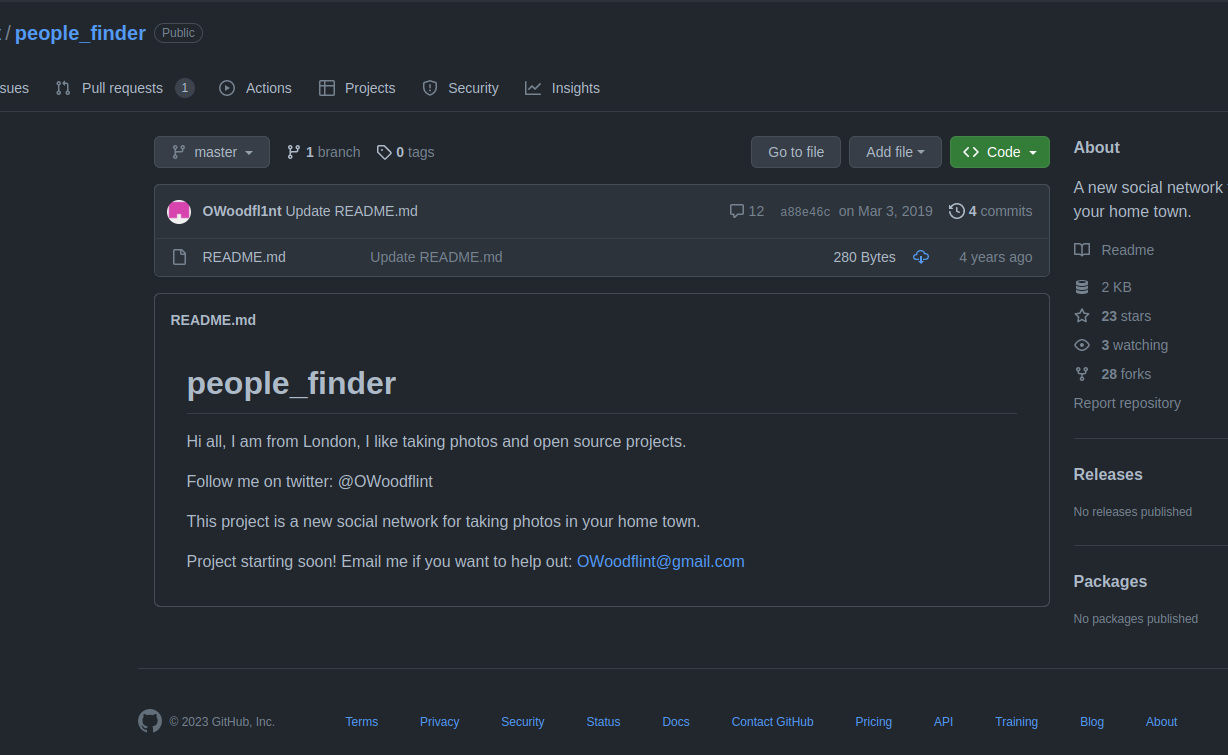Click the star icon next to 23 stars
The height and width of the screenshot is (755, 1228).
pos(1082,316)
